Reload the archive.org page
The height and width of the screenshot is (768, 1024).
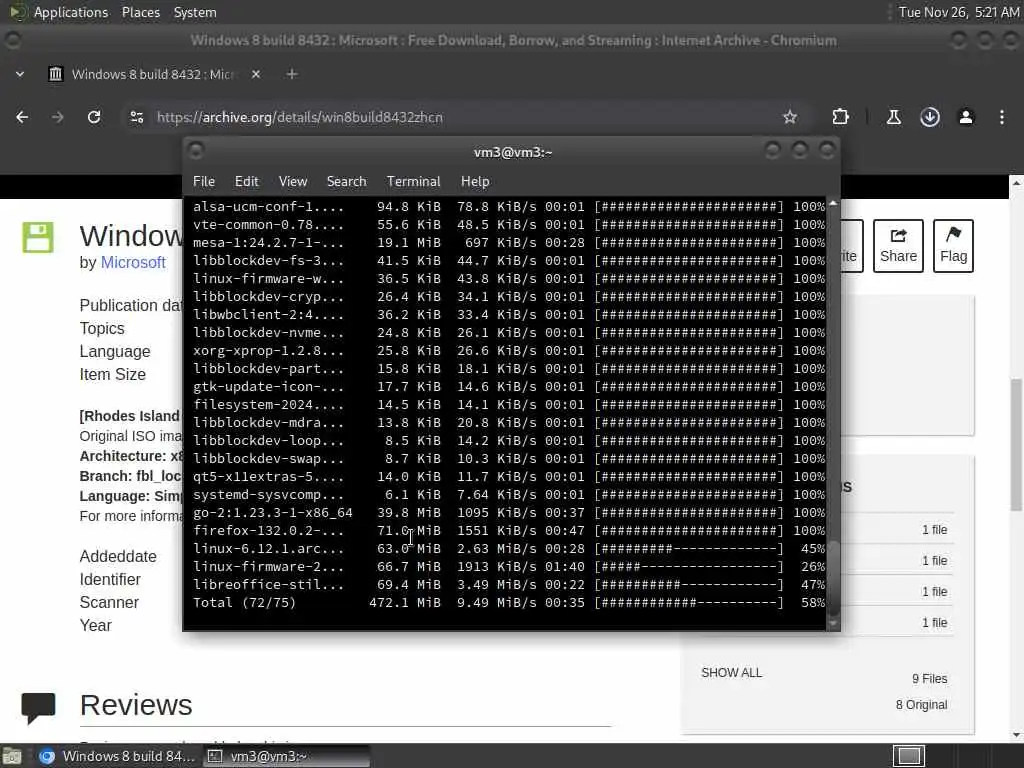pyautogui.click(x=94, y=117)
